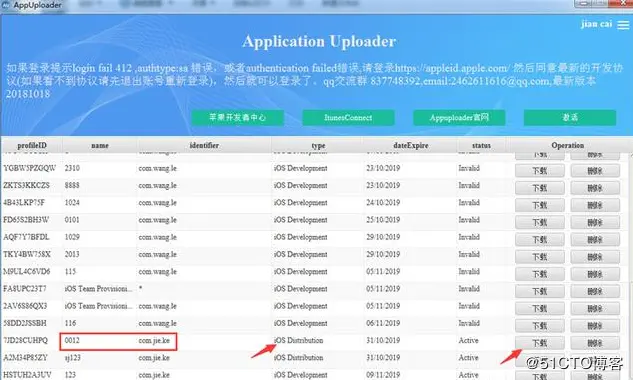The height and width of the screenshot is (380, 633).
Task: Download the 0012 distribution profile
Action: click(540, 343)
